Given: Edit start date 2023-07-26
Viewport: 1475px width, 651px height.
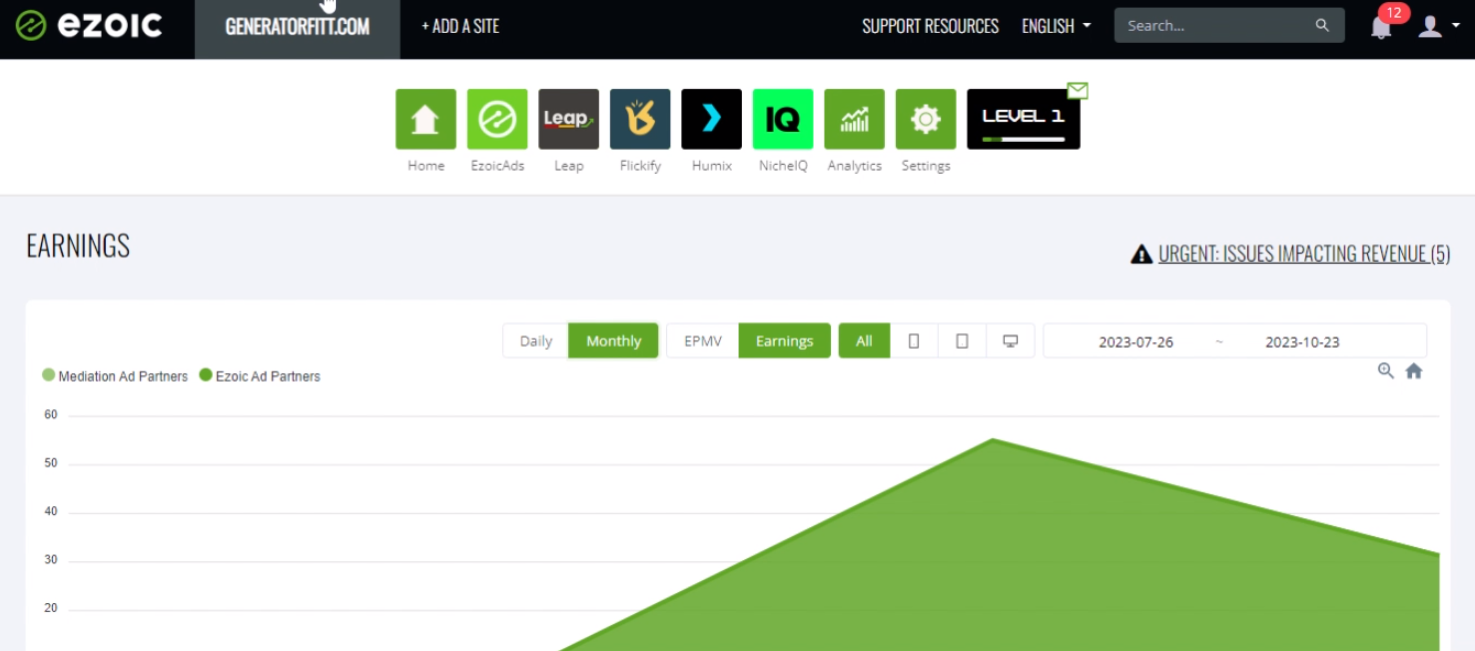Looking at the screenshot, I should 1136,342.
